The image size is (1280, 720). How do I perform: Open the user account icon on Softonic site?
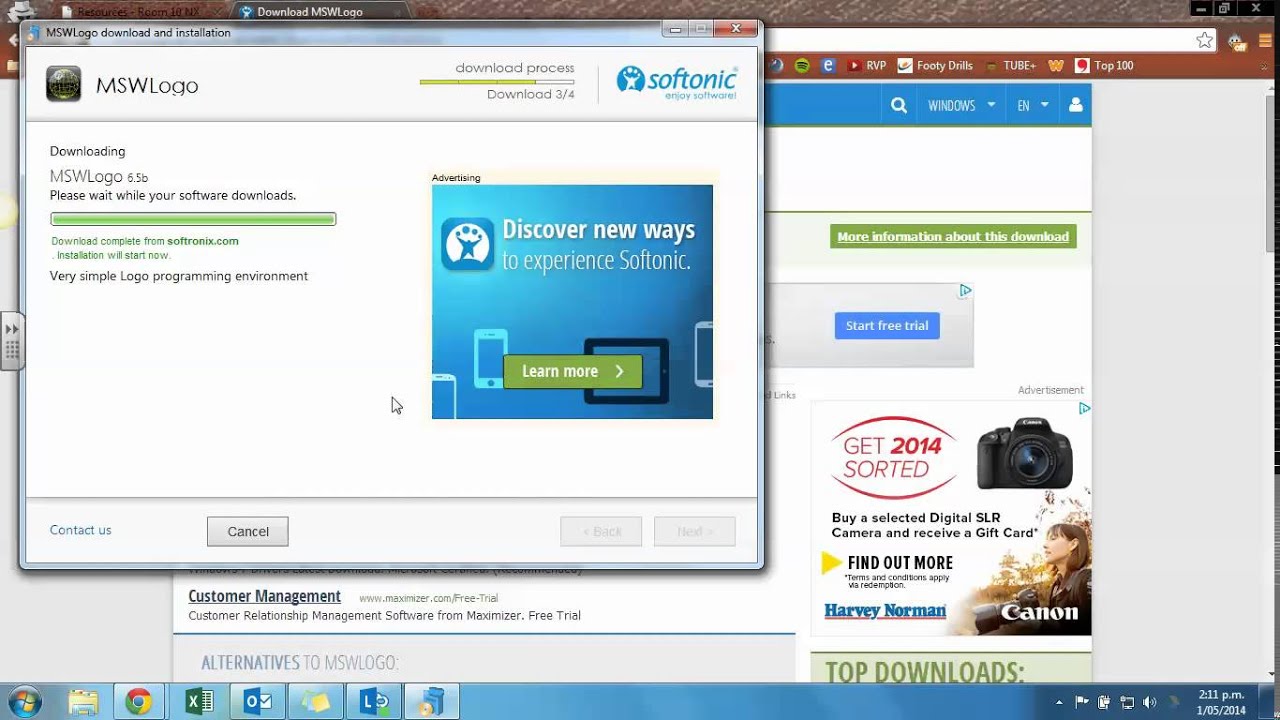point(1075,105)
